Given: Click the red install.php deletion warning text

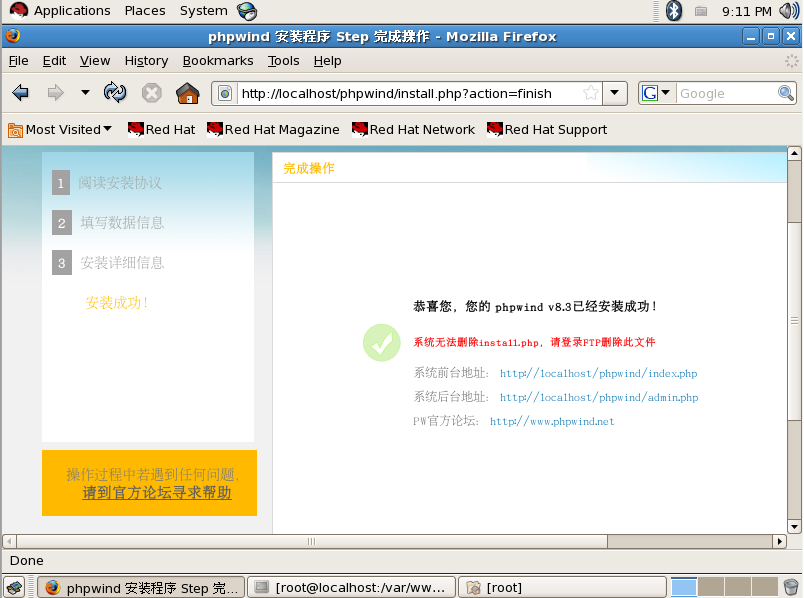Looking at the screenshot, I should [534, 342].
